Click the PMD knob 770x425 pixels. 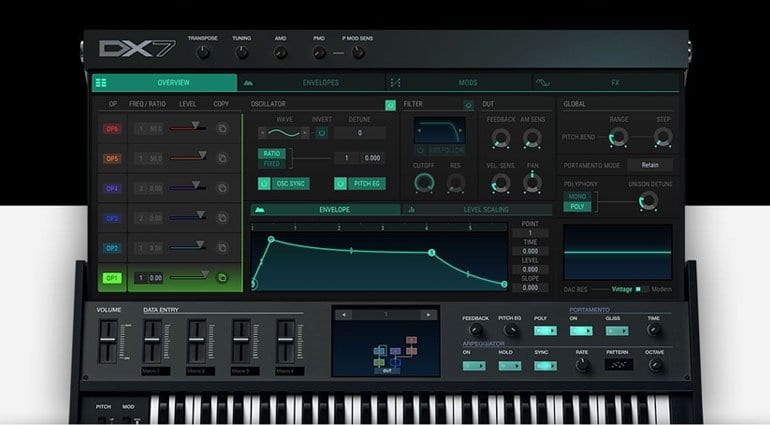tap(319, 52)
